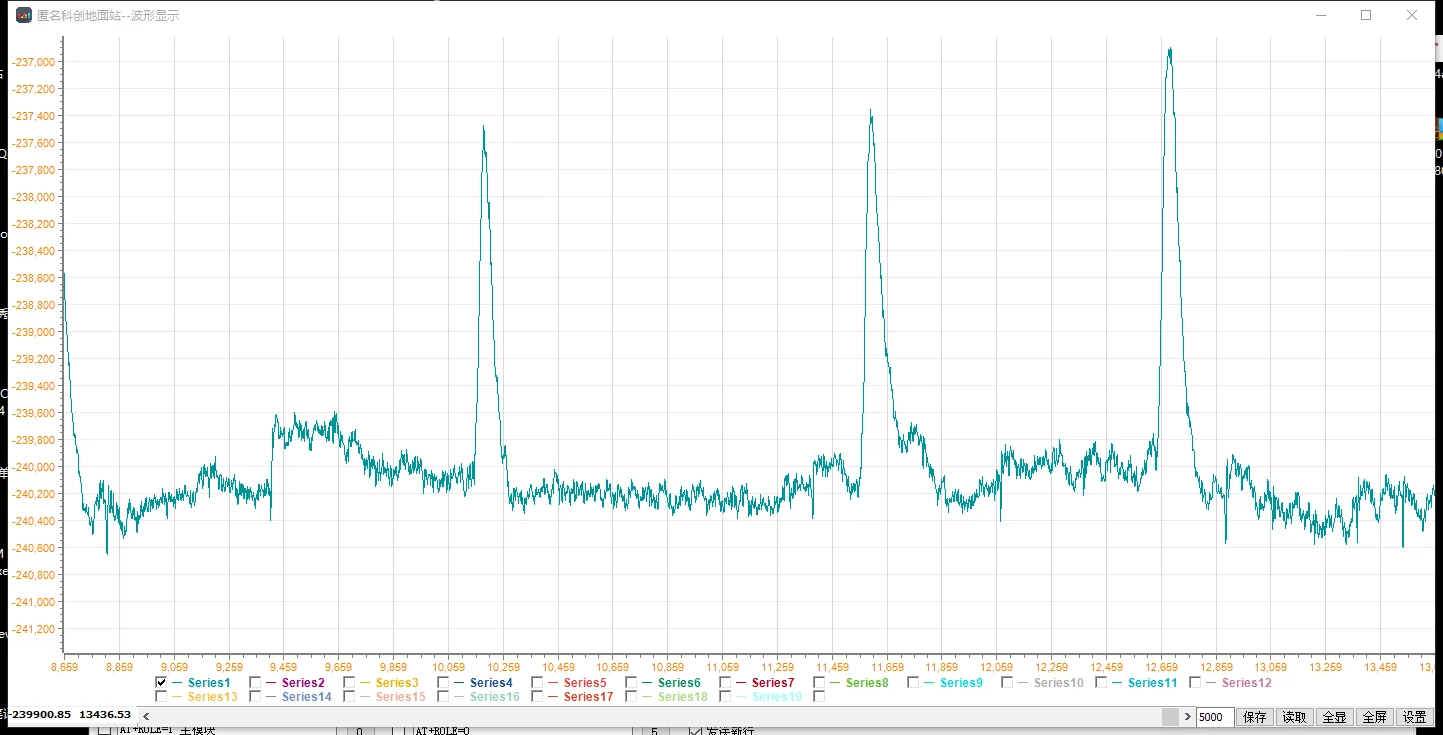Viewport: 1443px width, 735px height.
Task: Tick the Series17 checkbox
Action: tap(538, 697)
